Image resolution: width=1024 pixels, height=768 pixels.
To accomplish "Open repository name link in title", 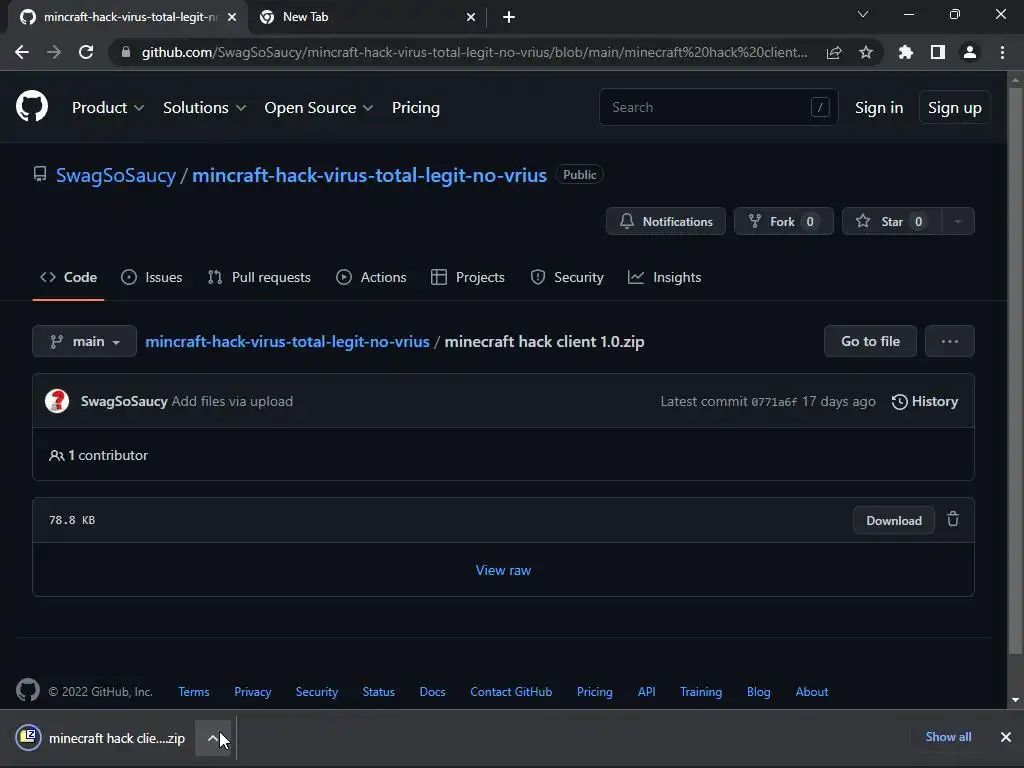I will 369,175.
